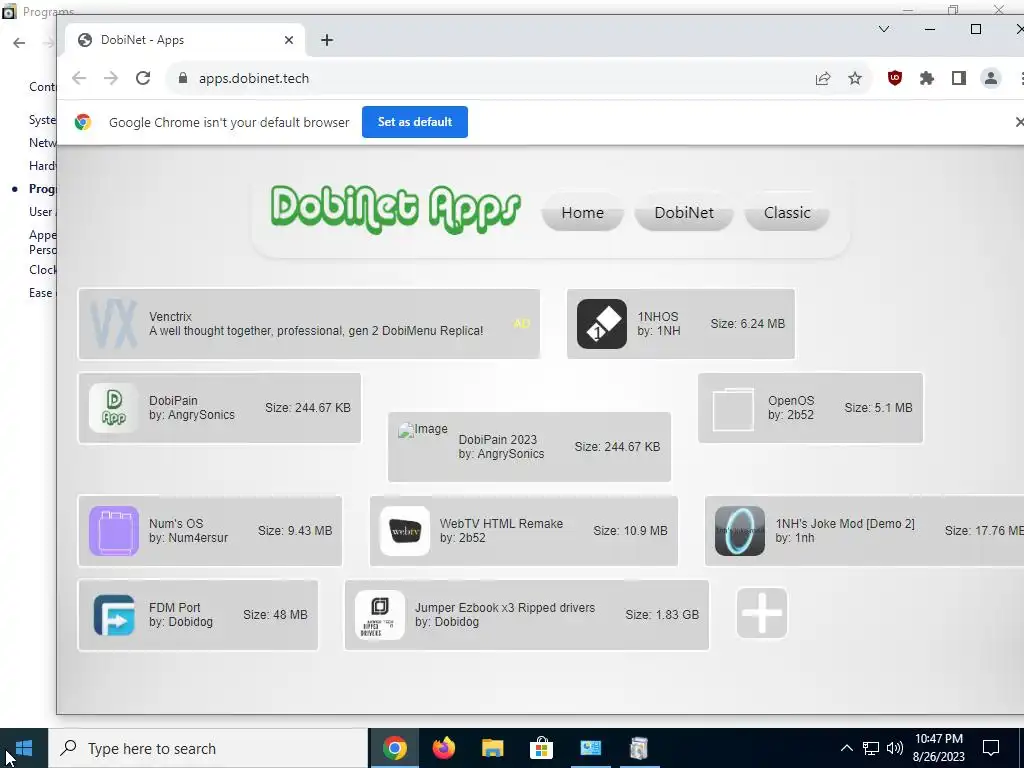Open the uBlock Origin extension
The width and height of the screenshot is (1024, 768).
pos(895,78)
